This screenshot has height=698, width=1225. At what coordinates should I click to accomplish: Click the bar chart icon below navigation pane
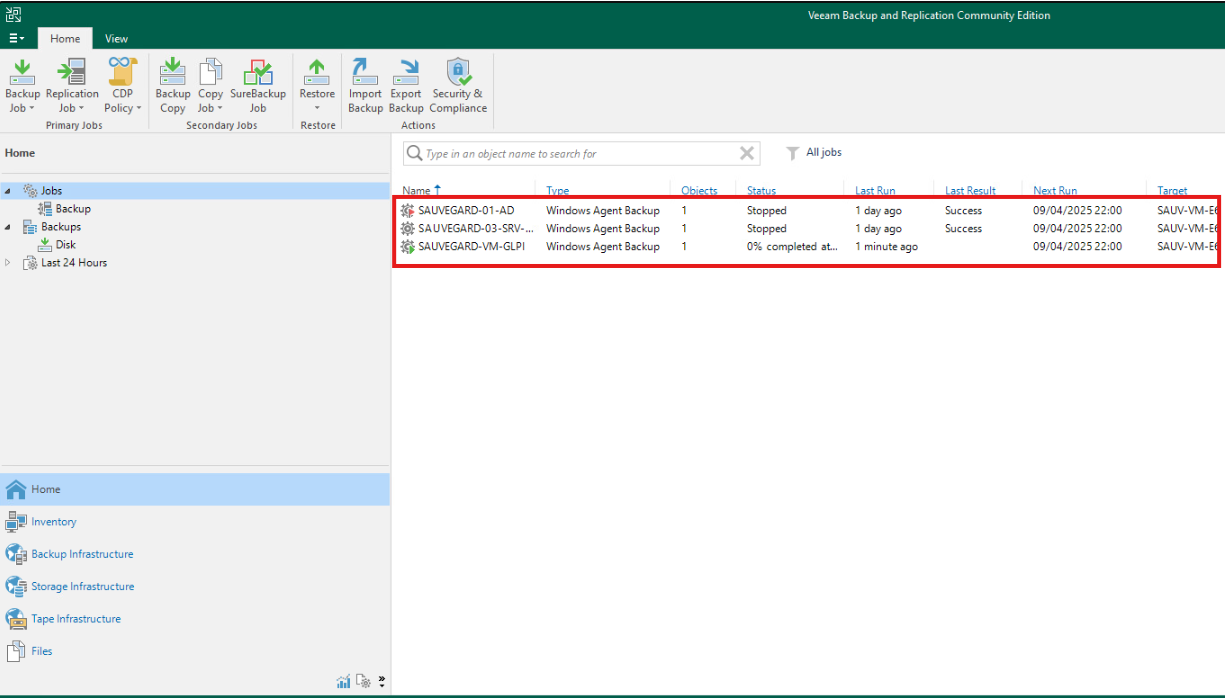pyautogui.click(x=344, y=682)
